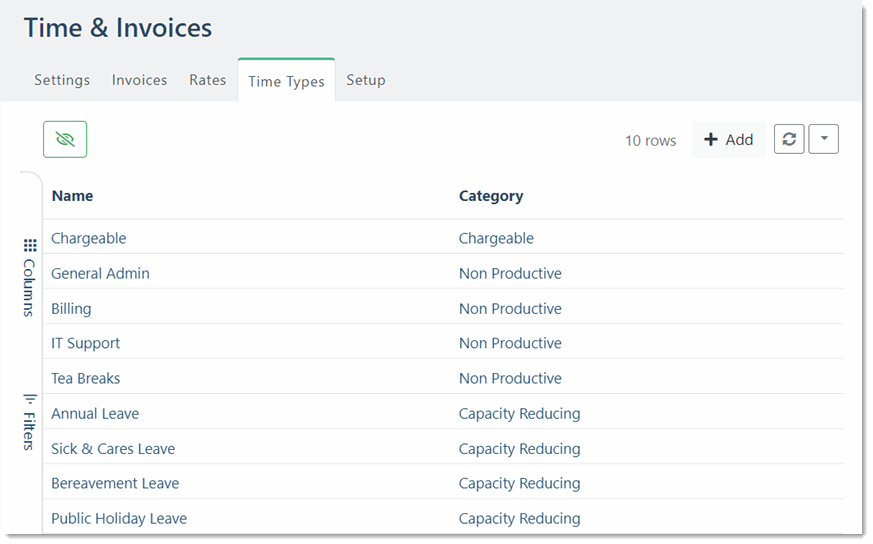This screenshot has height=544, width=873.
Task: Toggle the hidden items eye icon
Action: (65, 140)
